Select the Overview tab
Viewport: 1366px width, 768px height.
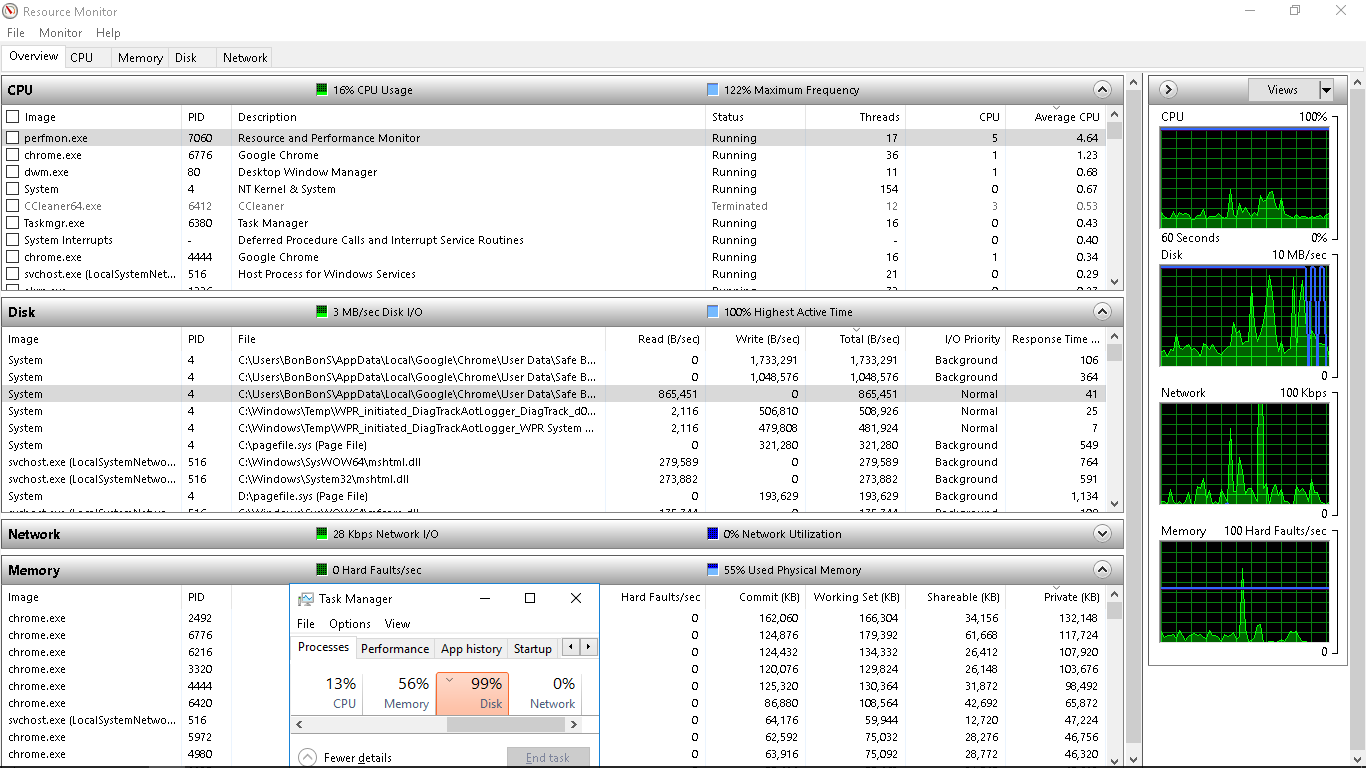(x=34, y=56)
